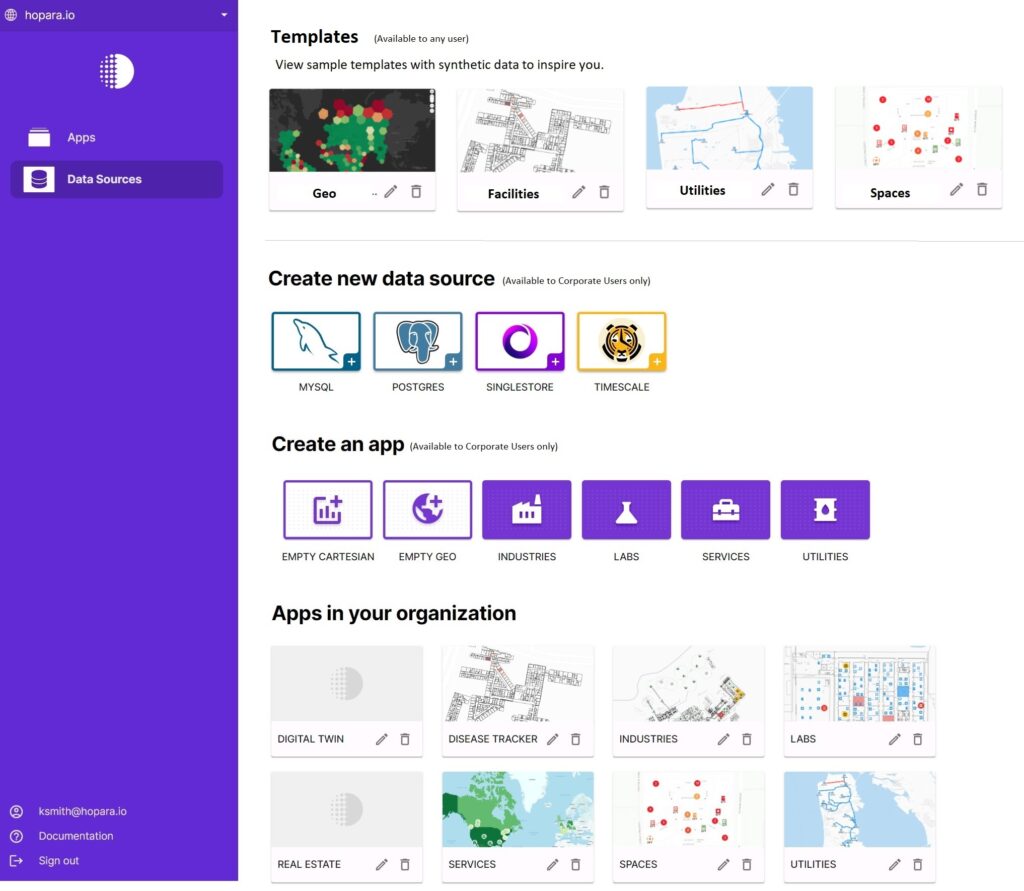Open the Utilities template map thumbnail
This screenshot has height=891, width=1024.
click(x=729, y=128)
